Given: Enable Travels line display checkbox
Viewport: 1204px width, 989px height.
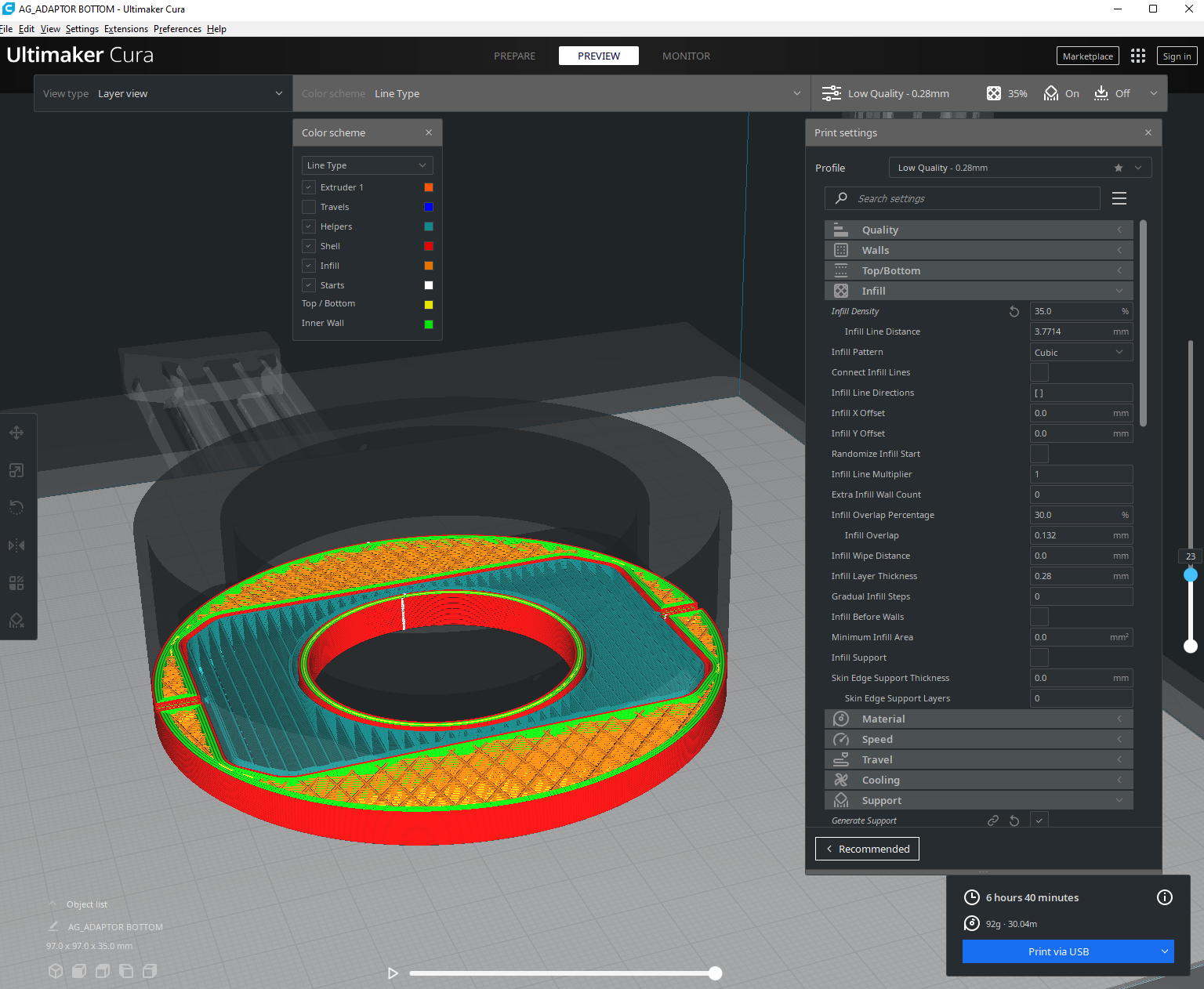Looking at the screenshot, I should 309,207.
